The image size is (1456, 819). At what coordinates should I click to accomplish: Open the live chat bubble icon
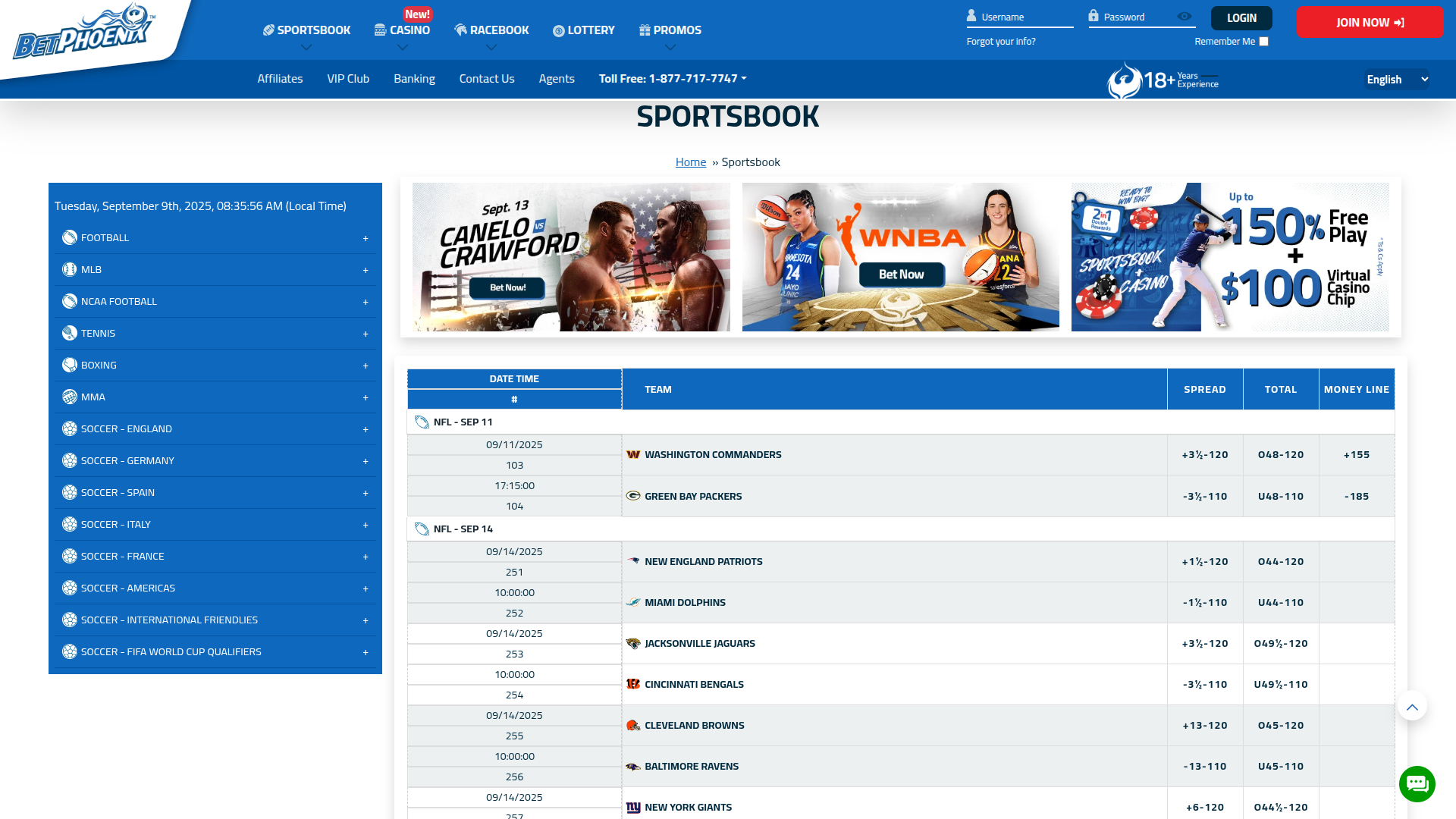click(1417, 784)
